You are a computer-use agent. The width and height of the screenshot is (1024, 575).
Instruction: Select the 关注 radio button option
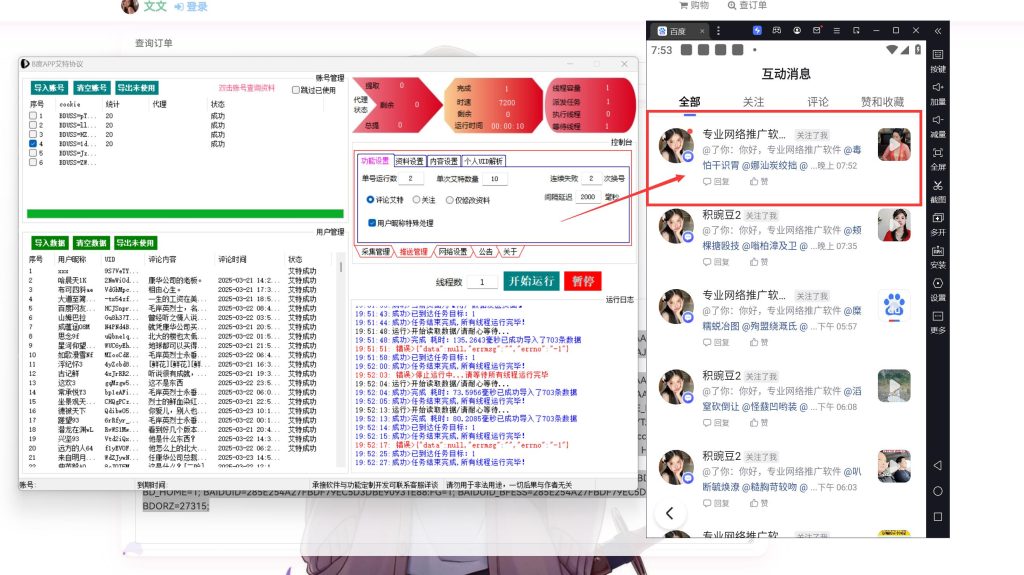tap(416, 200)
